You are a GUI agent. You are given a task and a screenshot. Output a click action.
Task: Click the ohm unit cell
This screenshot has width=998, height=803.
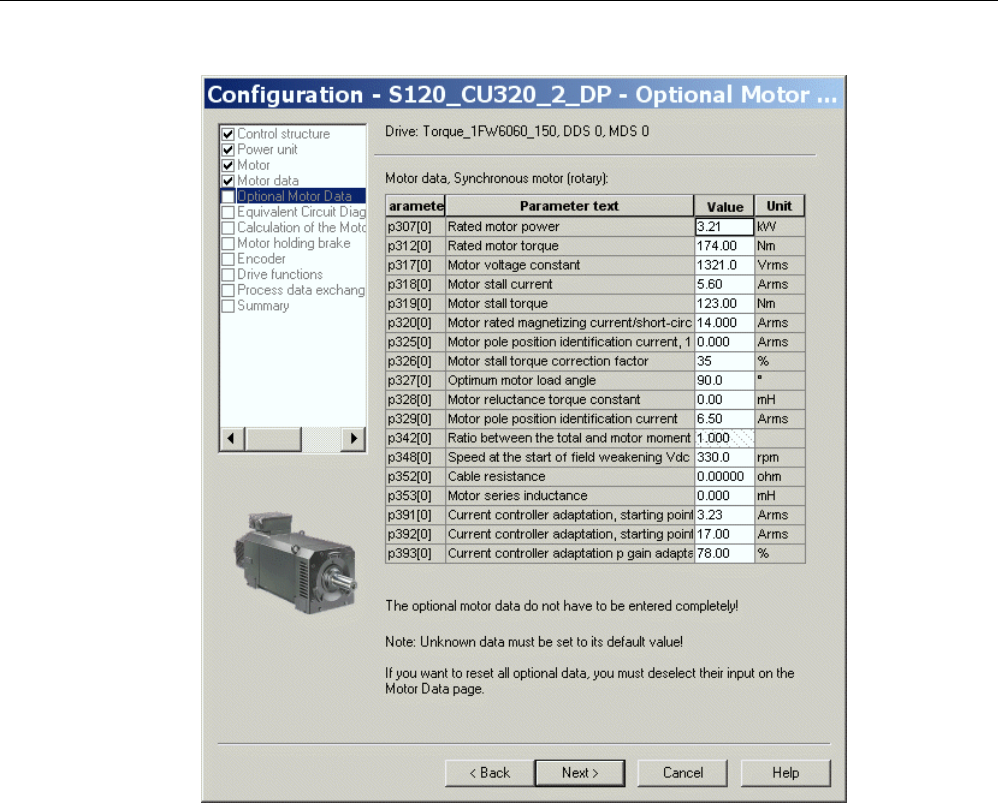click(780, 476)
